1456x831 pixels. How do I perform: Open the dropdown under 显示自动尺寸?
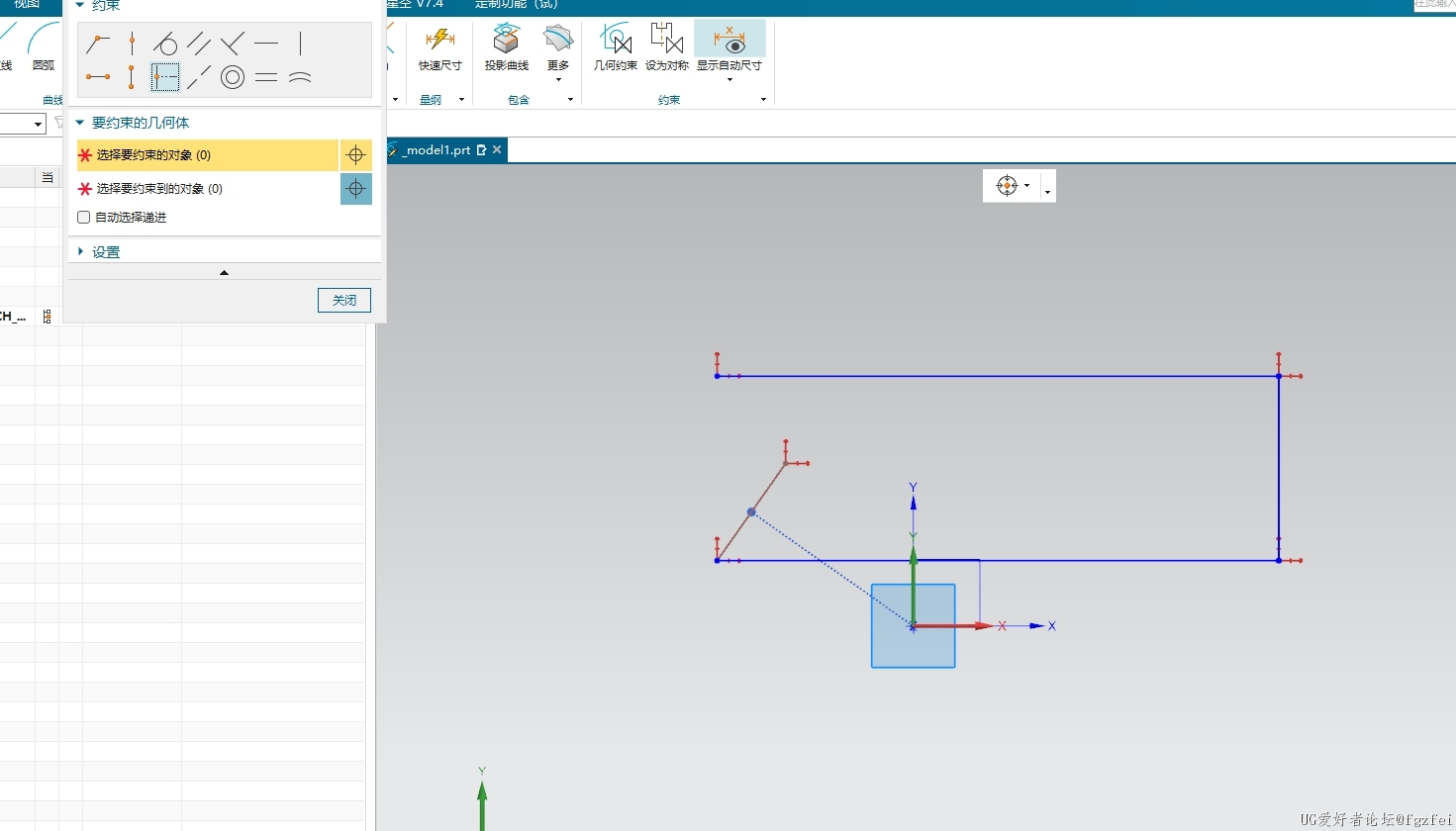[x=729, y=79]
